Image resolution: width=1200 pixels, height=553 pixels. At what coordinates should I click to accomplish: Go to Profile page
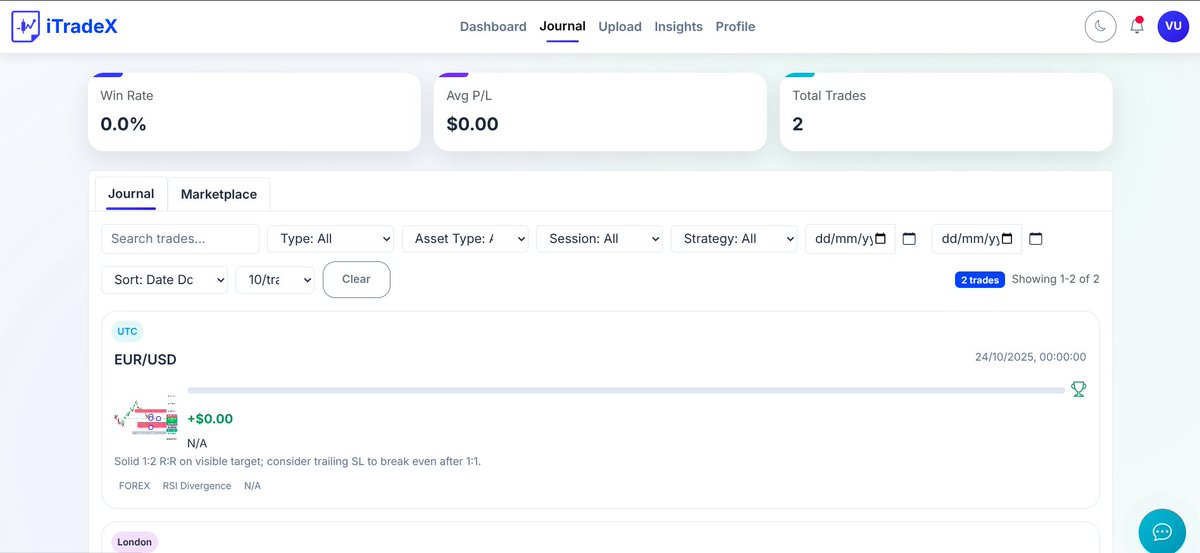click(x=735, y=27)
